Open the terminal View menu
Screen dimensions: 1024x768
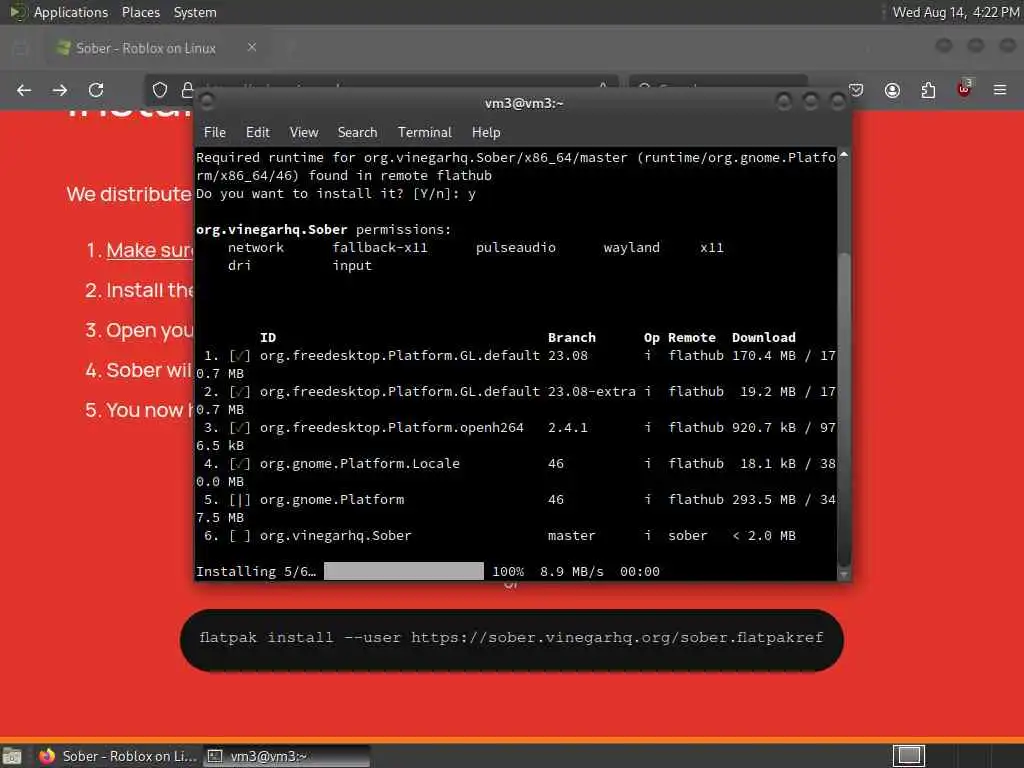tap(304, 133)
